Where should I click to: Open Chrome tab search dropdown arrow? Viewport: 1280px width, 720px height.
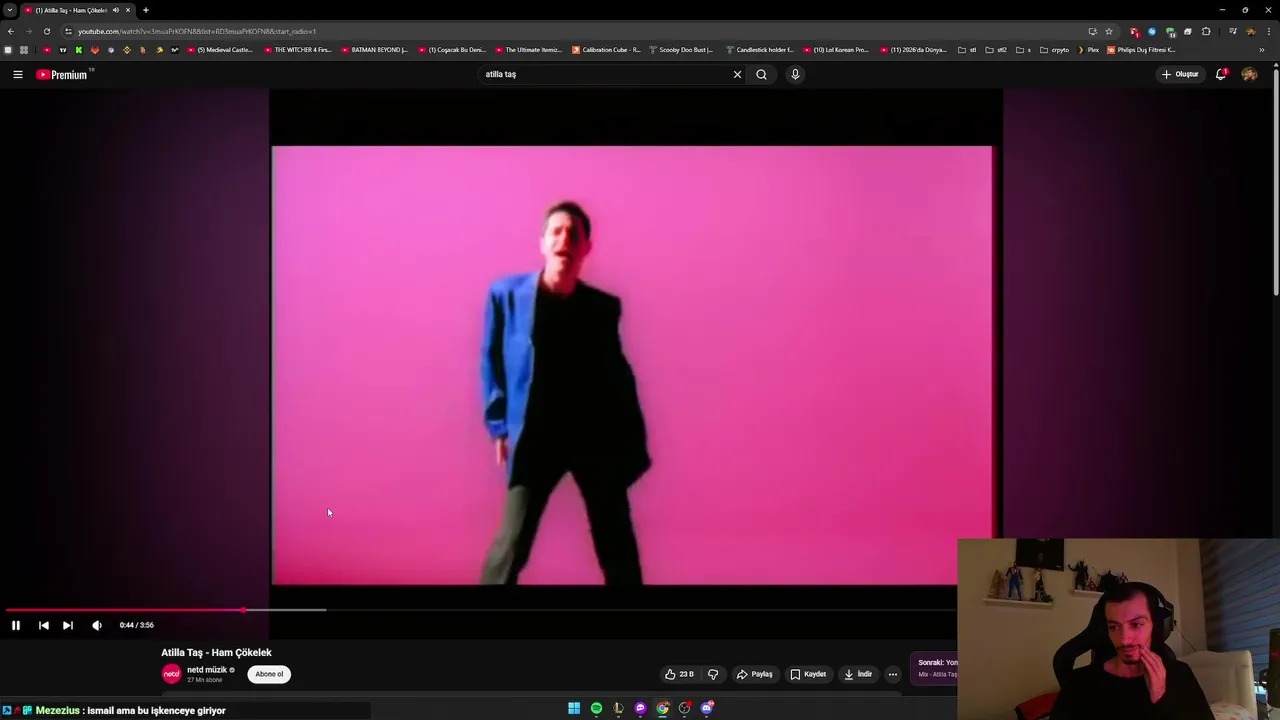tap(9, 10)
